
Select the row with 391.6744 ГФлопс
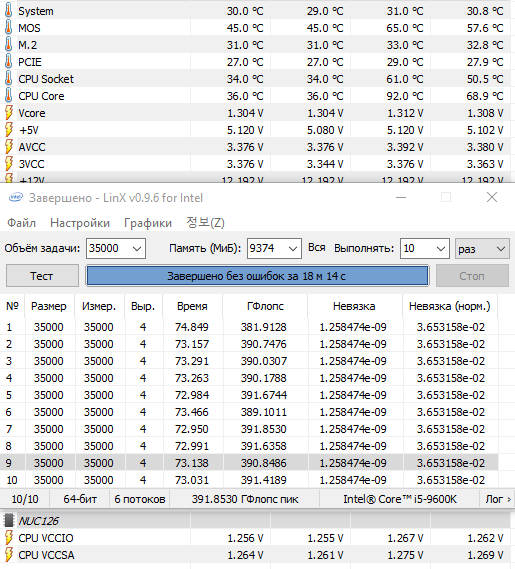249,395
